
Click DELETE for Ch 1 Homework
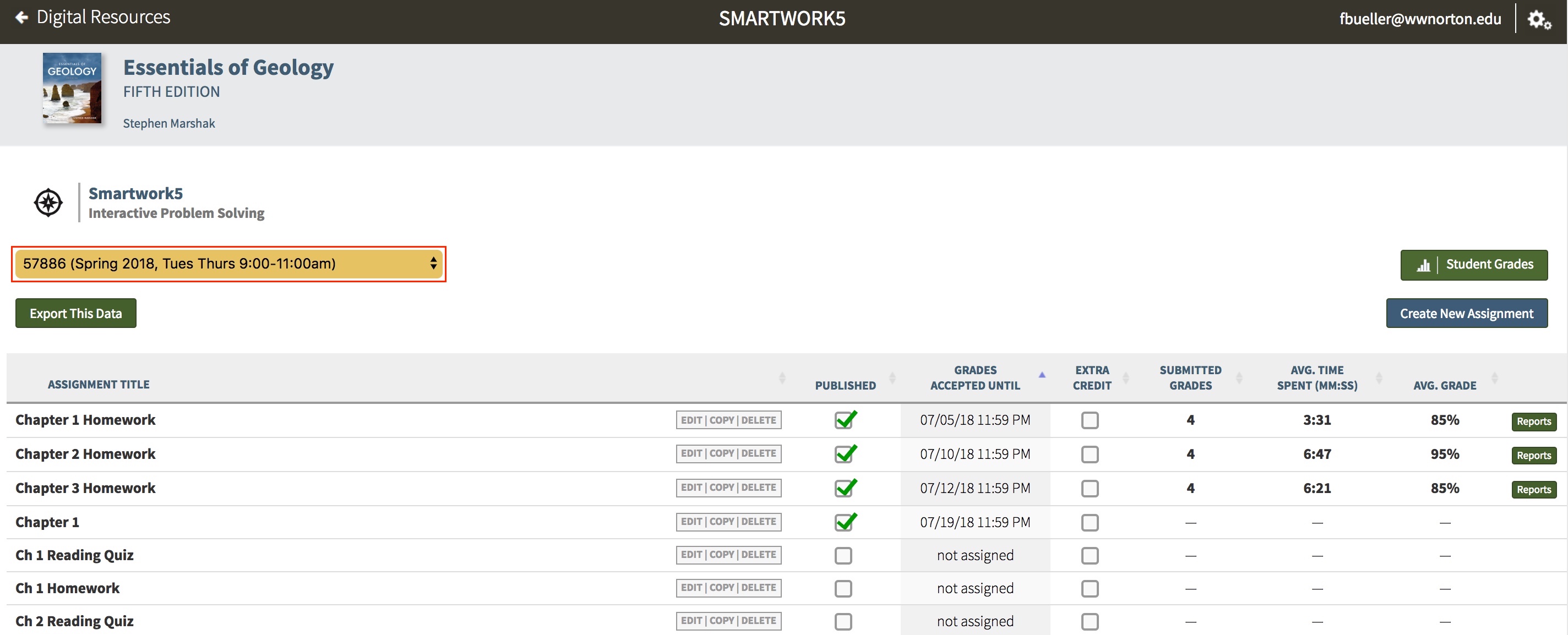point(758,588)
